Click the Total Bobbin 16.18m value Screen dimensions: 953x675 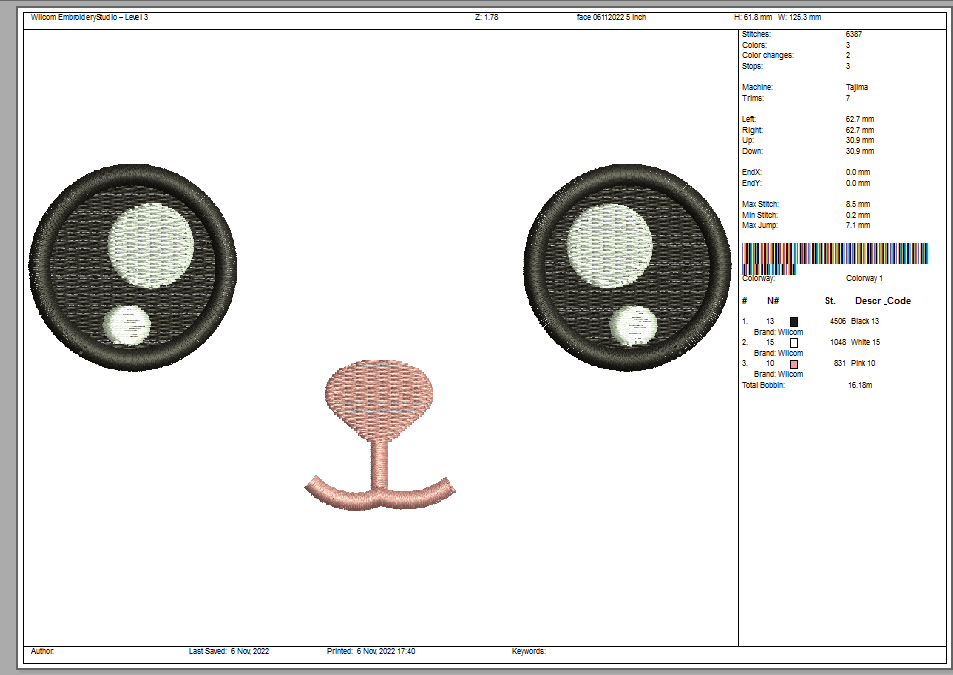click(x=860, y=385)
